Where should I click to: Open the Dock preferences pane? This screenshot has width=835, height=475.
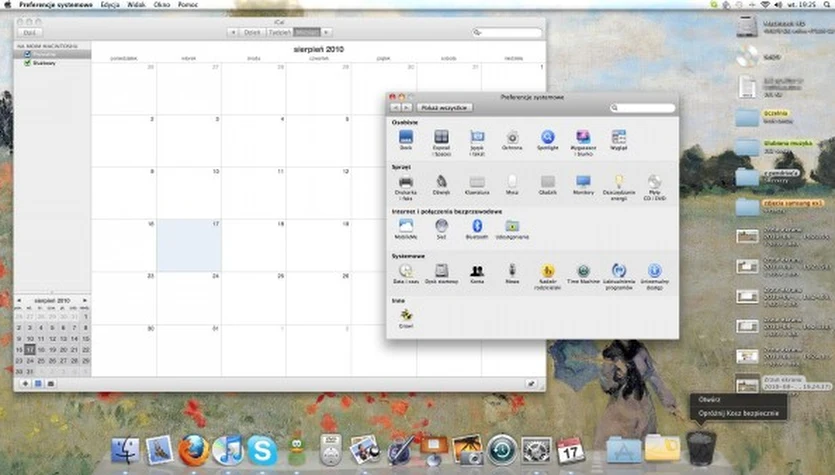(406, 138)
